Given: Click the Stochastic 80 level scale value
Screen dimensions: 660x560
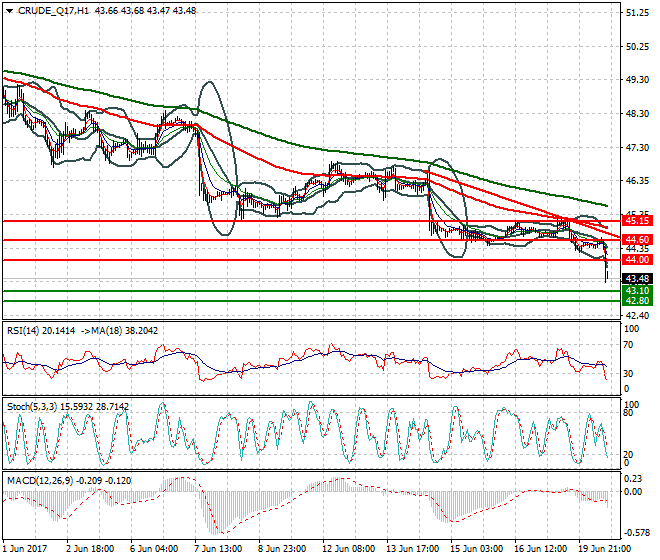Looking at the screenshot, I should [628, 413].
